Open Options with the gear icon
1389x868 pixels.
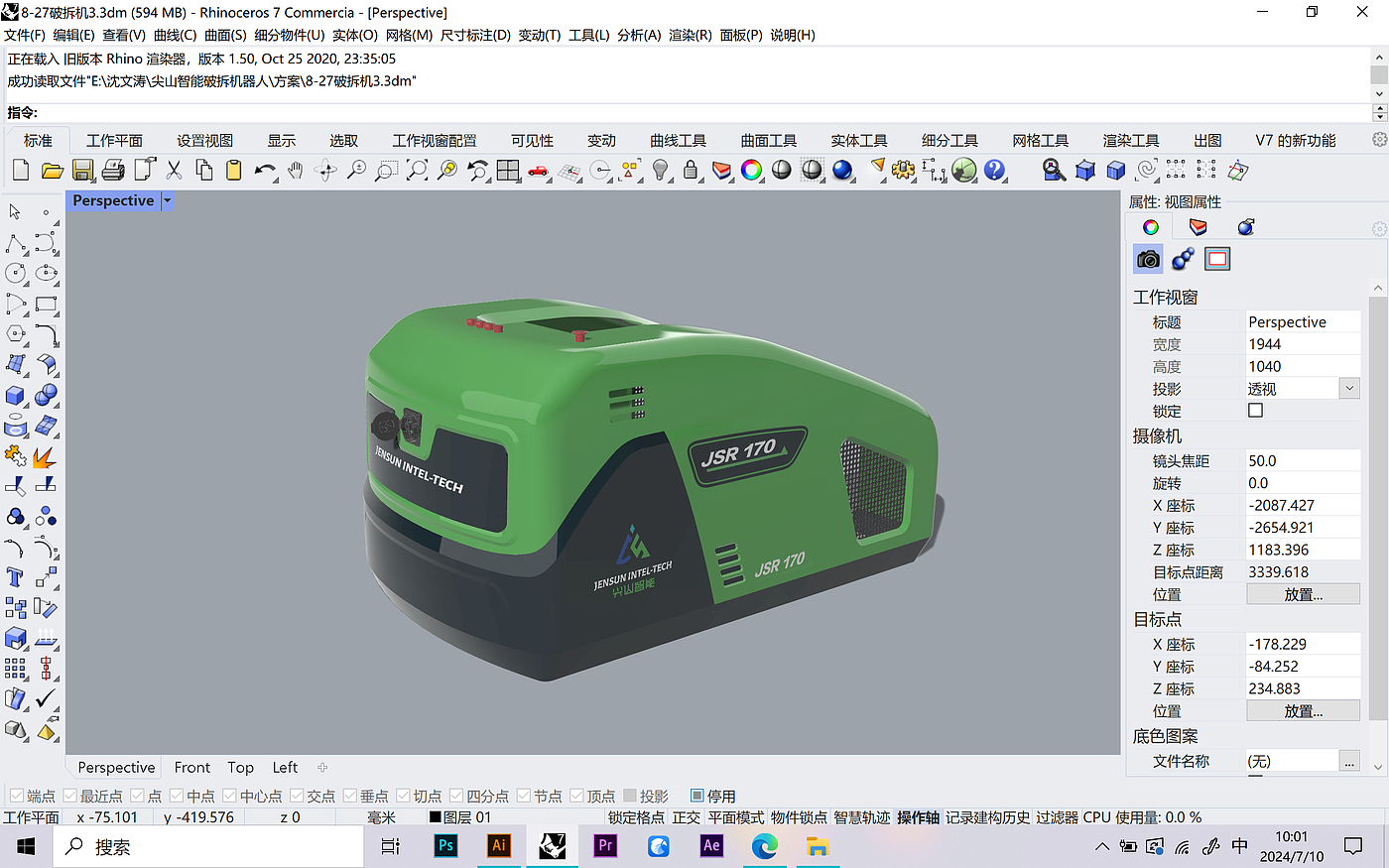click(903, 171)
